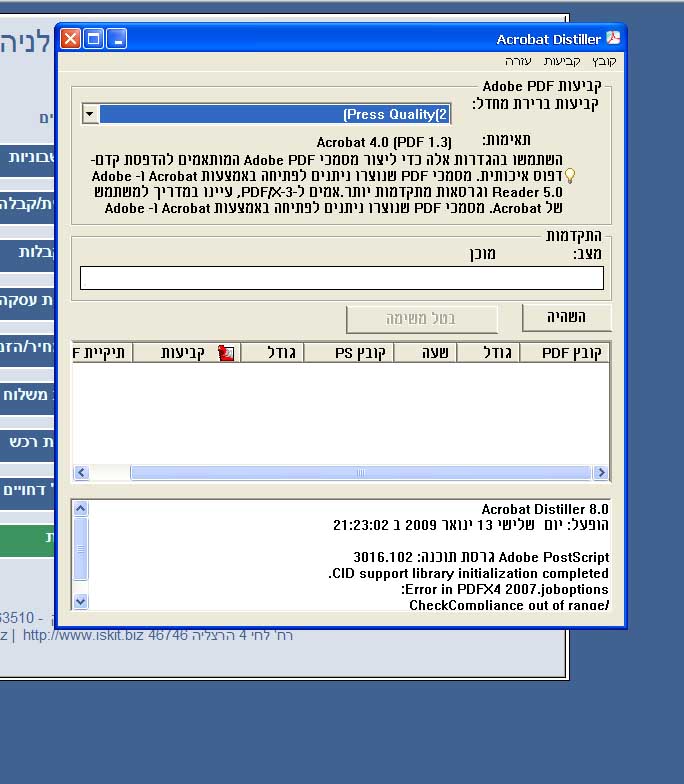Click the Adobe PostScript 3016.102 version line

pyautogui.click(x=481, y=558)
